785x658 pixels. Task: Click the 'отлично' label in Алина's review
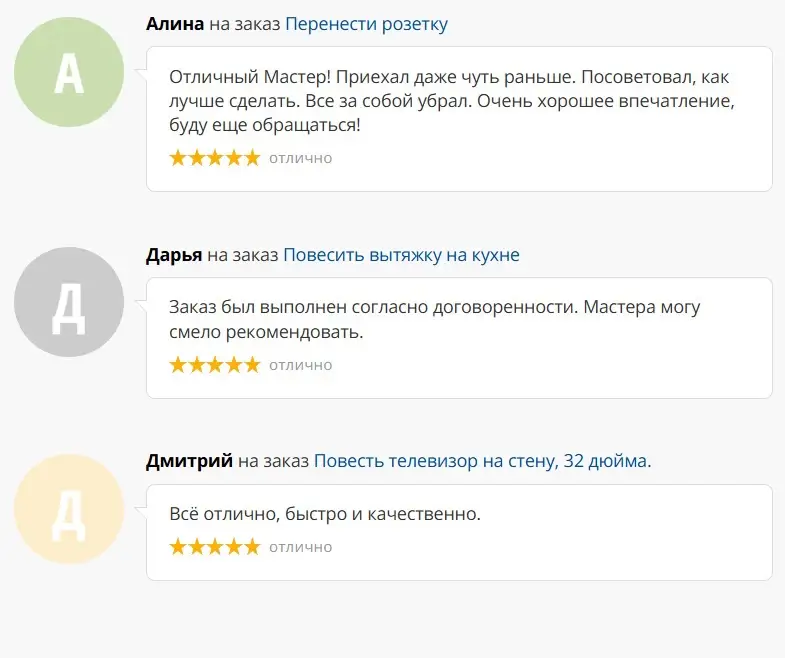pos(300,158)
